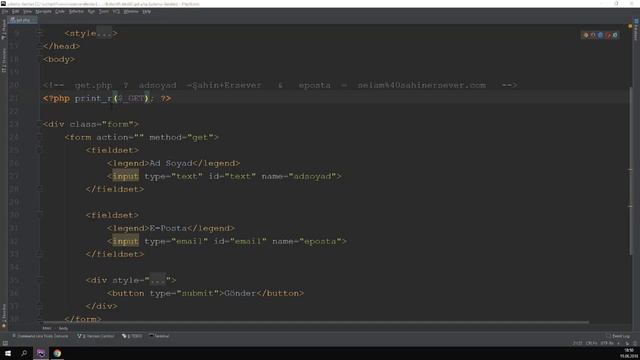Expand the folded style block gutter marker
The image size is (640, 360).
tap(40, 33)
